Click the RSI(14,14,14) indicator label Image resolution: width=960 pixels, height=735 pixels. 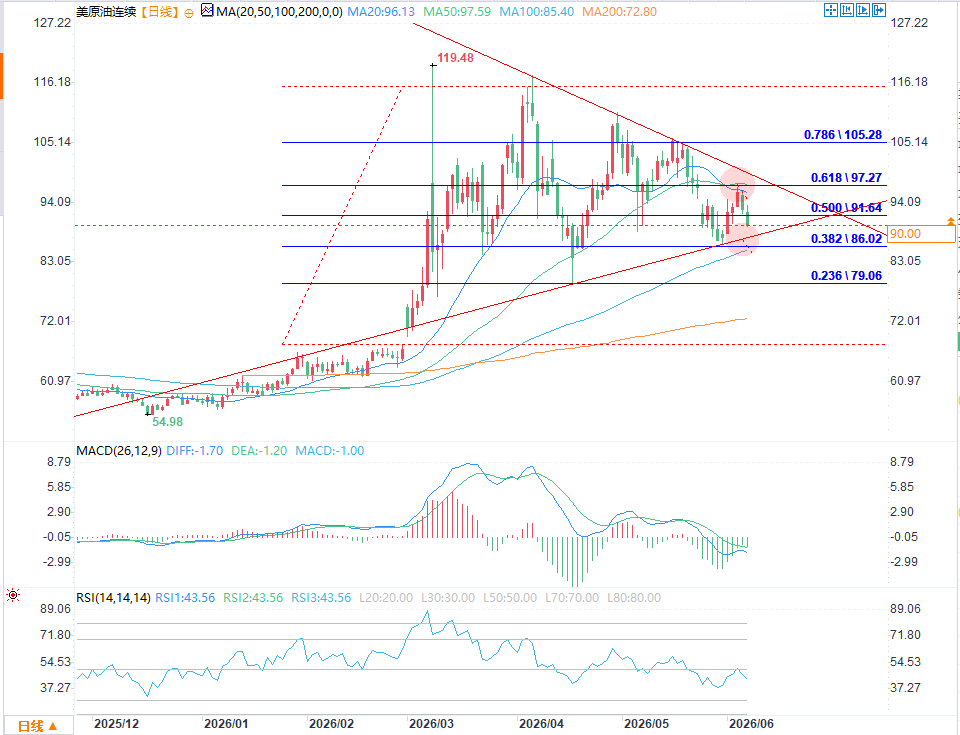(x=113, y=598)
